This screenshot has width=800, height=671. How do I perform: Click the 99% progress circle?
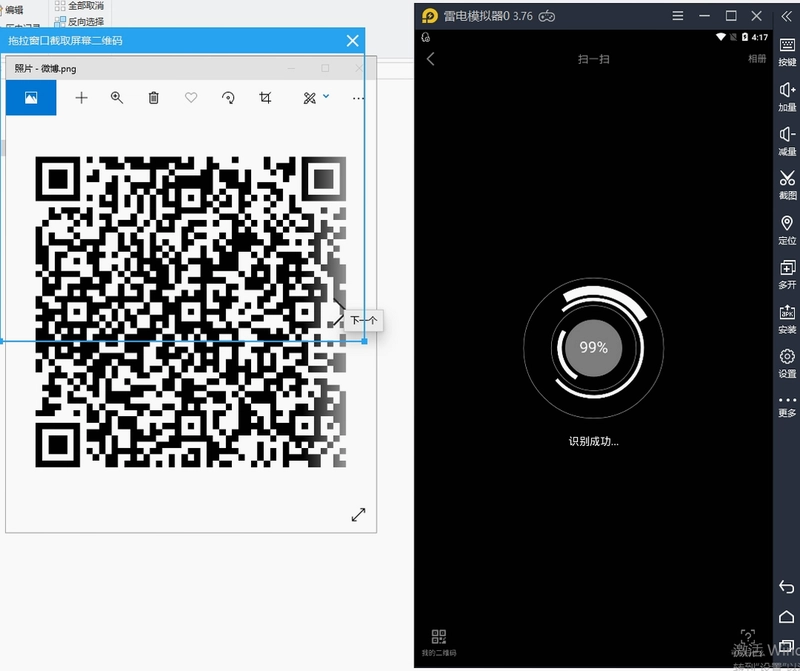pos(593,347)
